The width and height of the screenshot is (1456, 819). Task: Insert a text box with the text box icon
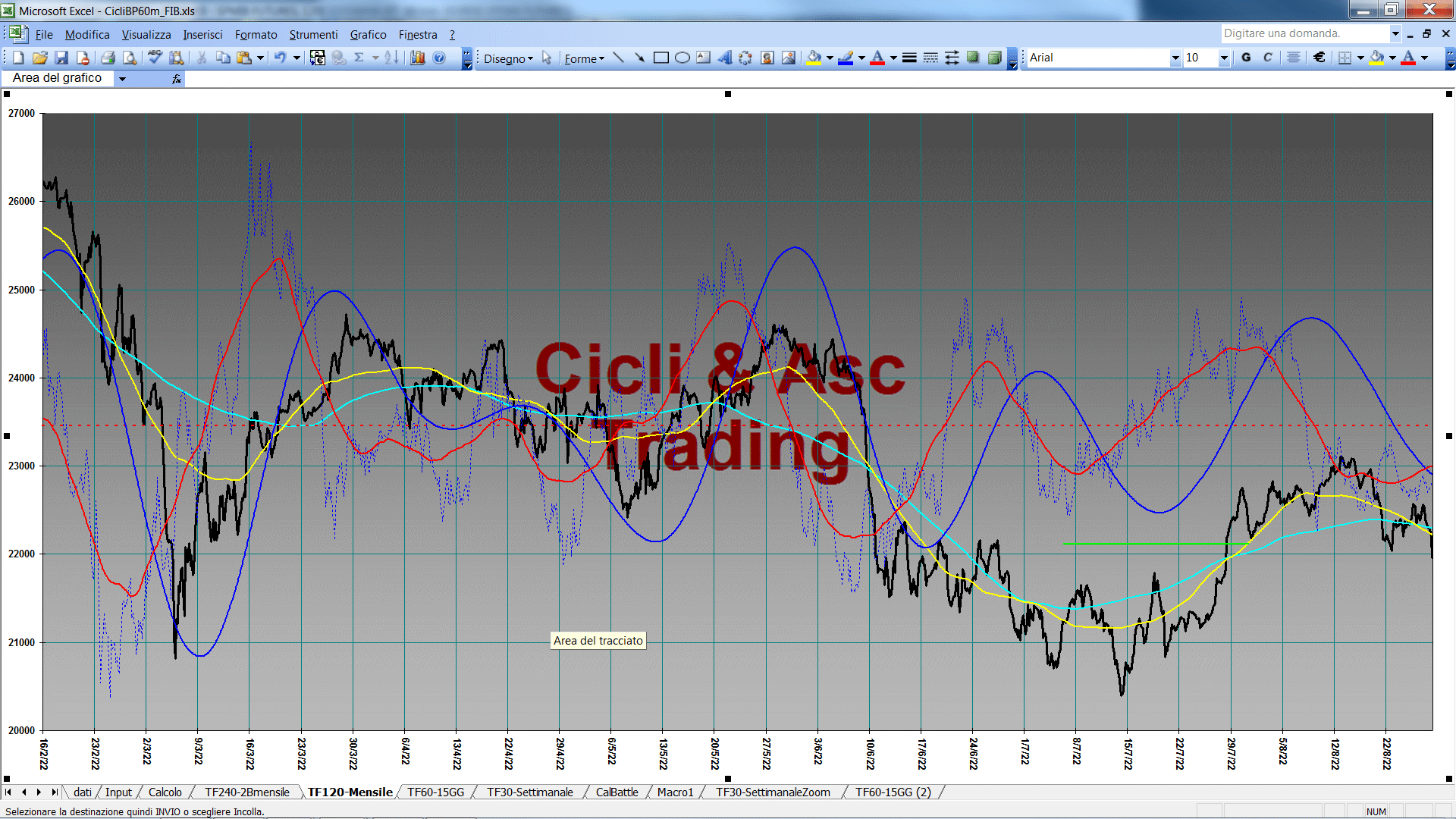point(704,58)
